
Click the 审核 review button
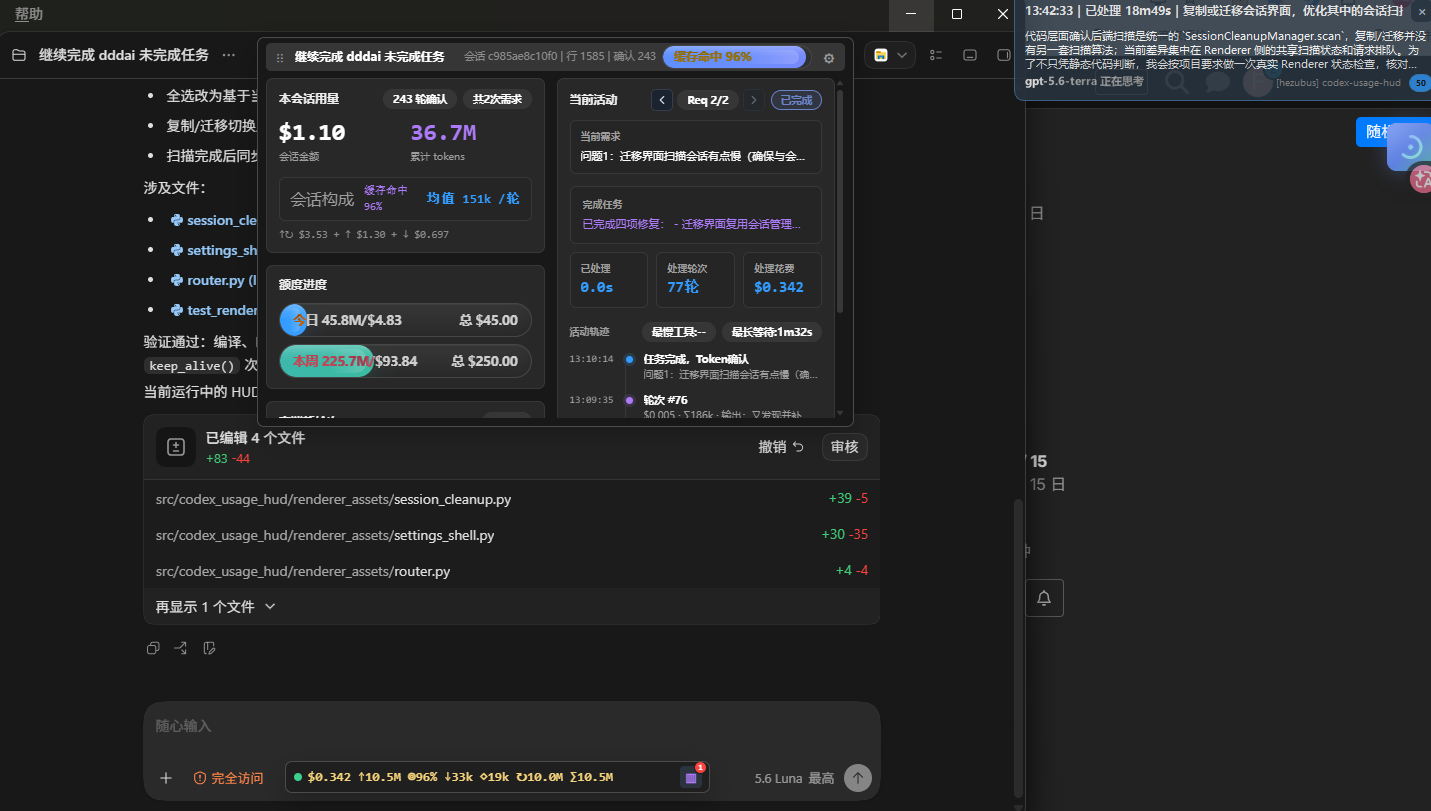pos(845,447)
